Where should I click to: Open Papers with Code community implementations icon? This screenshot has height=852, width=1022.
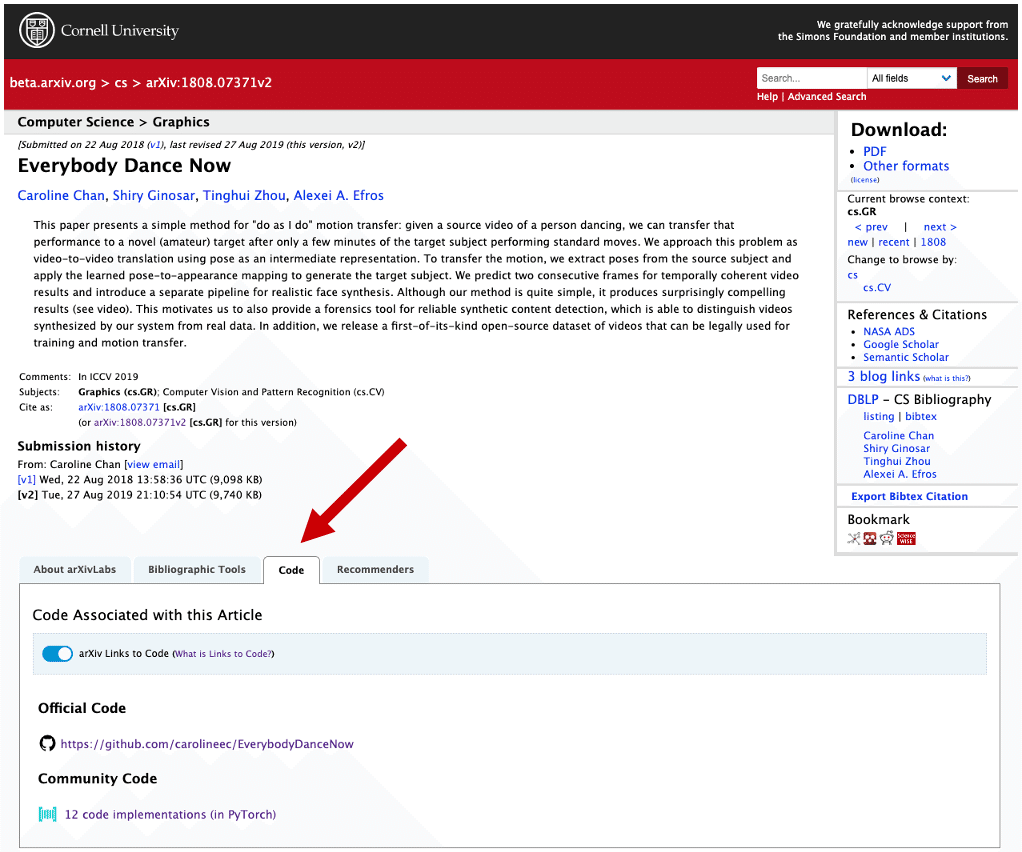47,814
